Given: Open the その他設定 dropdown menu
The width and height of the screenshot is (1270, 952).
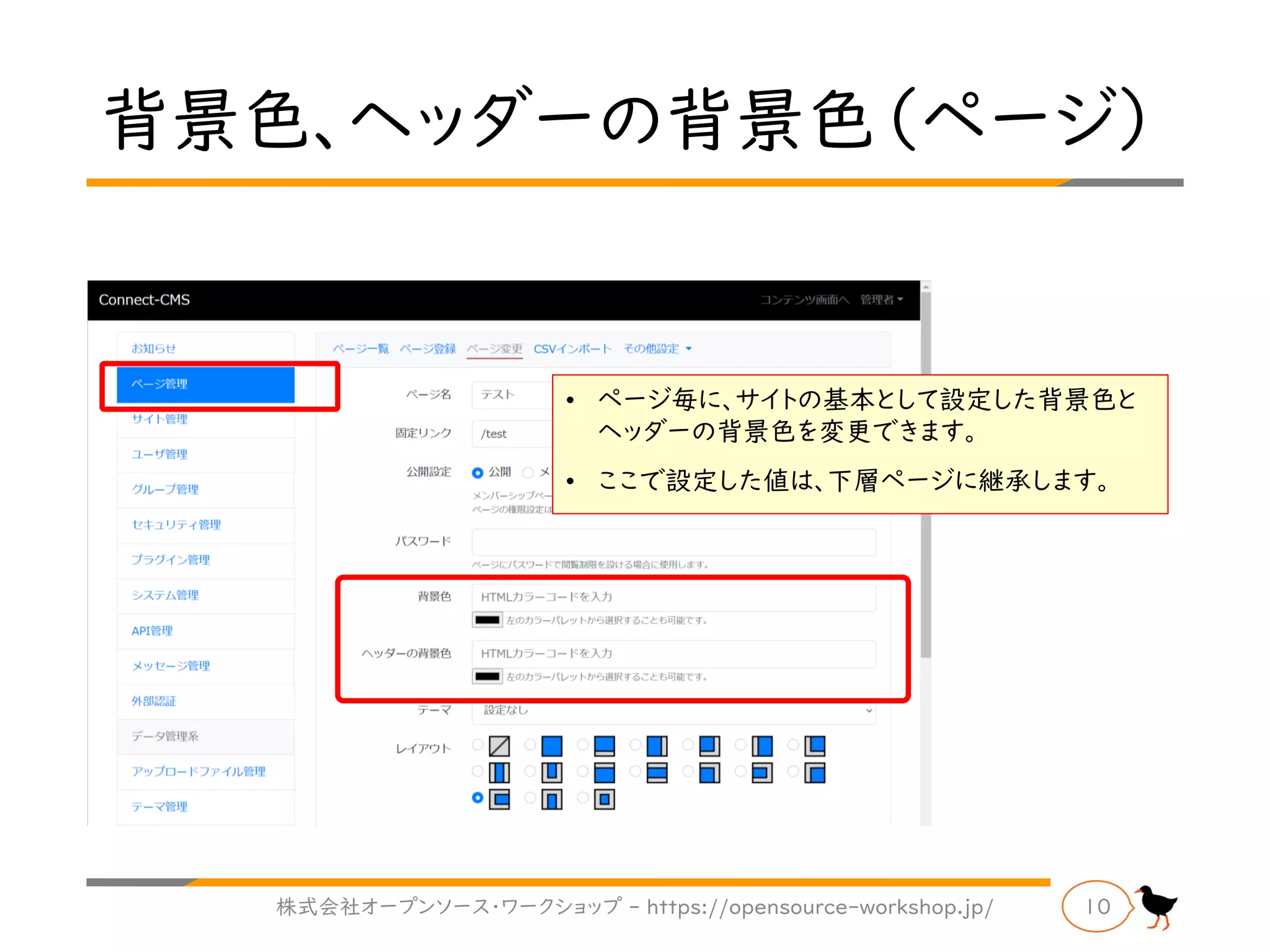Looking at the screenshot, I should pos(657,349).
